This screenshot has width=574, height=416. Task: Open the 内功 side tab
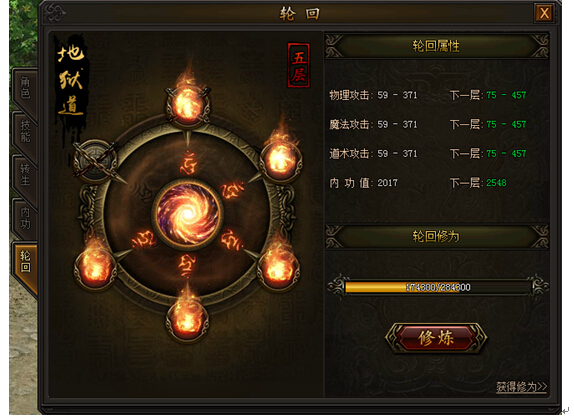click(x=25, y=218)
